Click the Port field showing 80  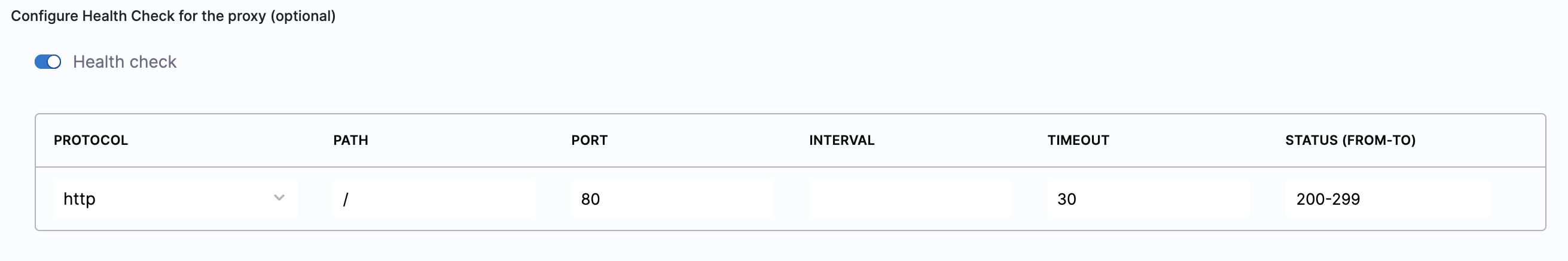point(672,199)
